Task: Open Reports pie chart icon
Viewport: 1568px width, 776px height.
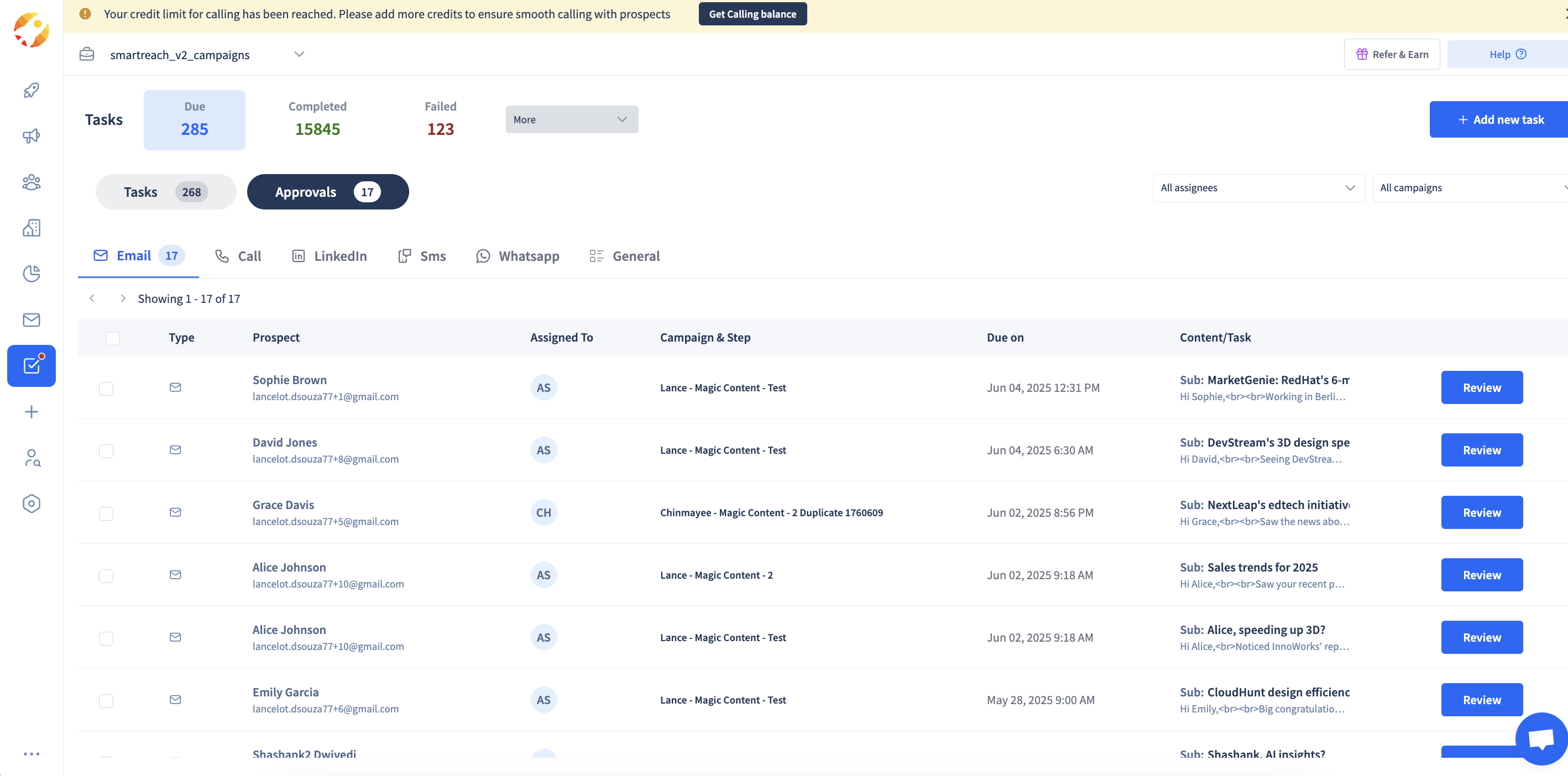Action: coord(31,274)
